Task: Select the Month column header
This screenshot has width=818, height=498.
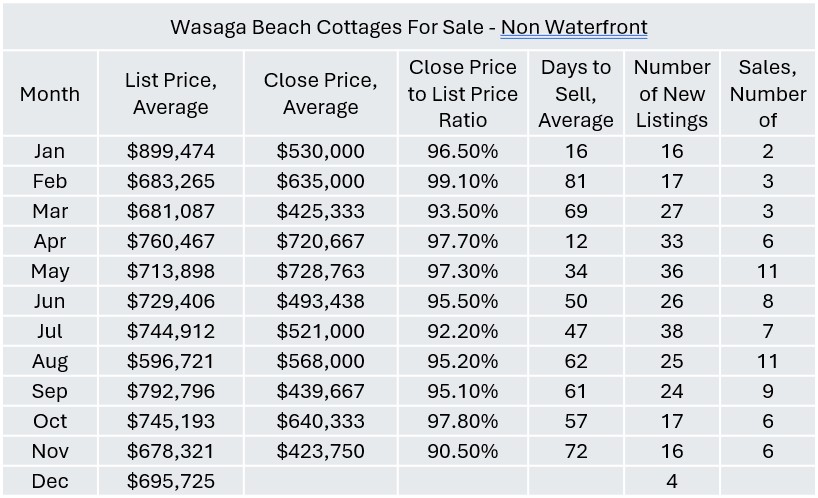Action: pos(49,94)
